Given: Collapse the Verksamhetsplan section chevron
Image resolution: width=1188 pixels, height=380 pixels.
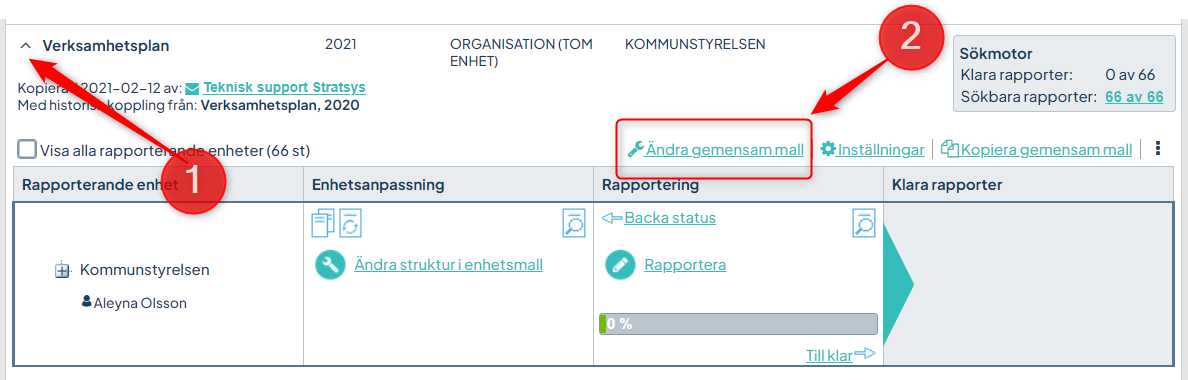Looking at the screenshot, I should [x=26, y=45].
